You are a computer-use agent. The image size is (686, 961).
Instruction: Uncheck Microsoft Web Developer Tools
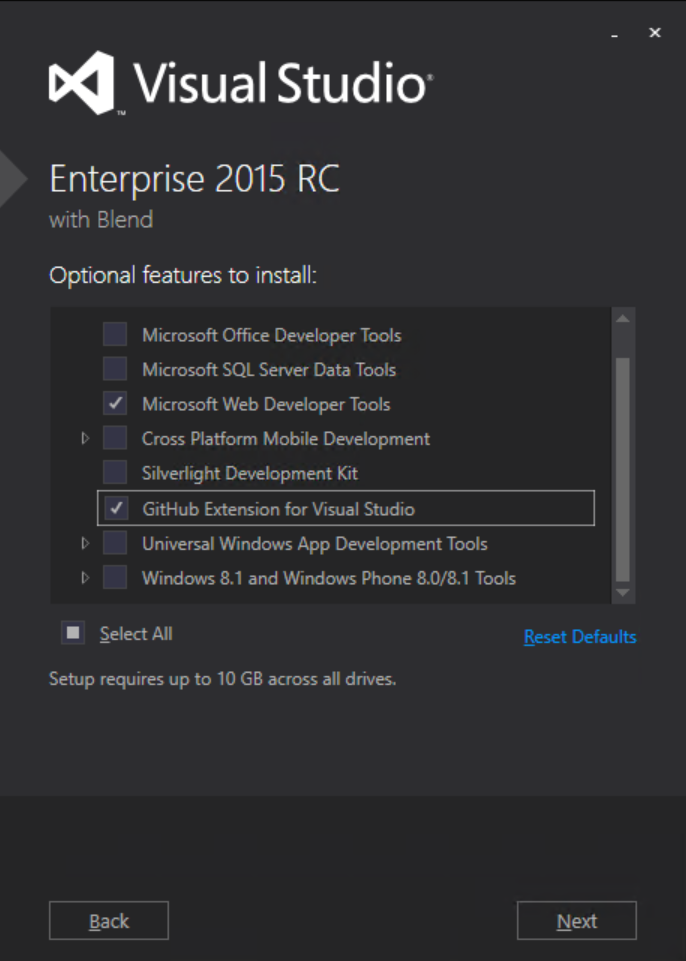click(115, 404)
